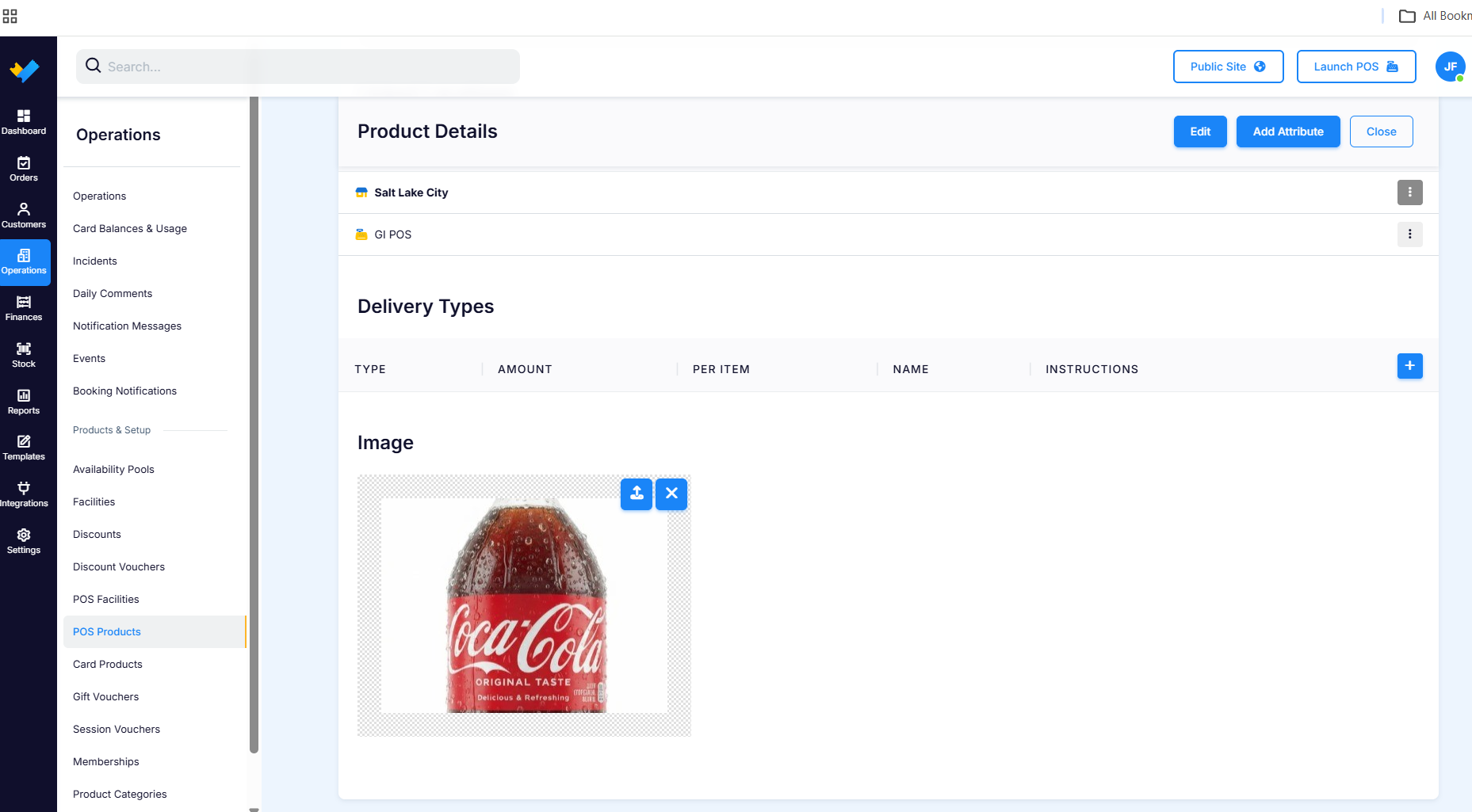Open the All Bookings folder icon

(1407, 16)
